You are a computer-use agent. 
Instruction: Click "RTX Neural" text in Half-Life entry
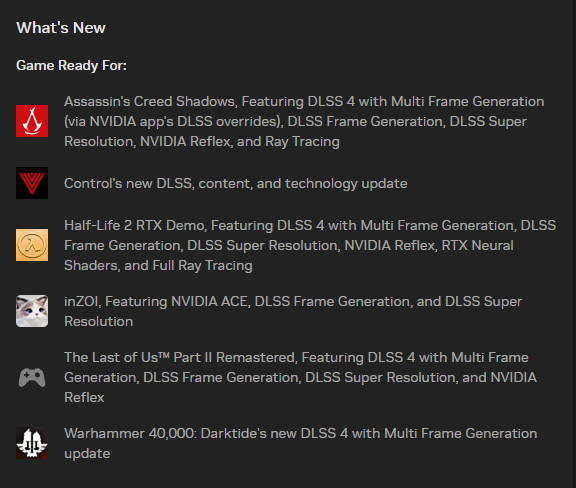[478, 245]
